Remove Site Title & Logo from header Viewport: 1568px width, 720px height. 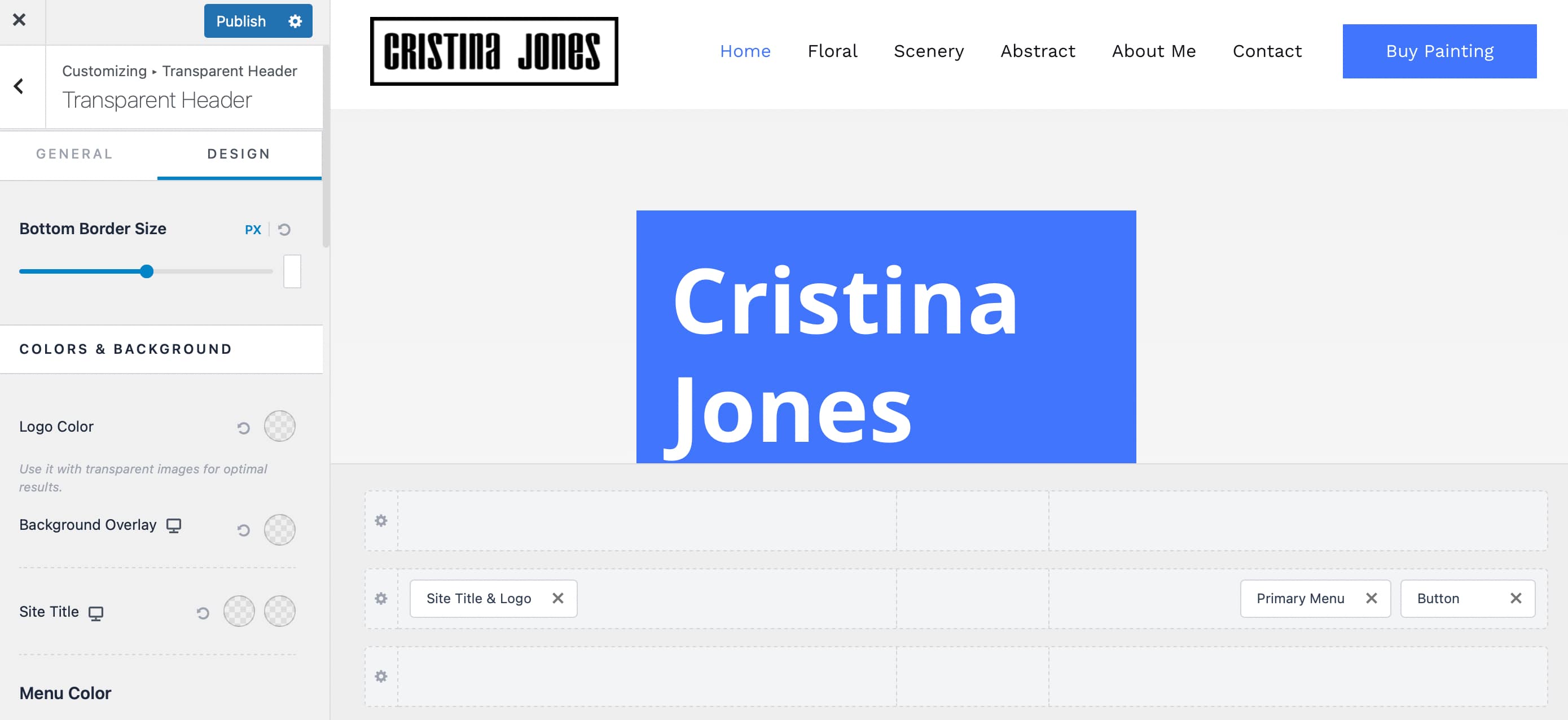click(x=557, y=598)
